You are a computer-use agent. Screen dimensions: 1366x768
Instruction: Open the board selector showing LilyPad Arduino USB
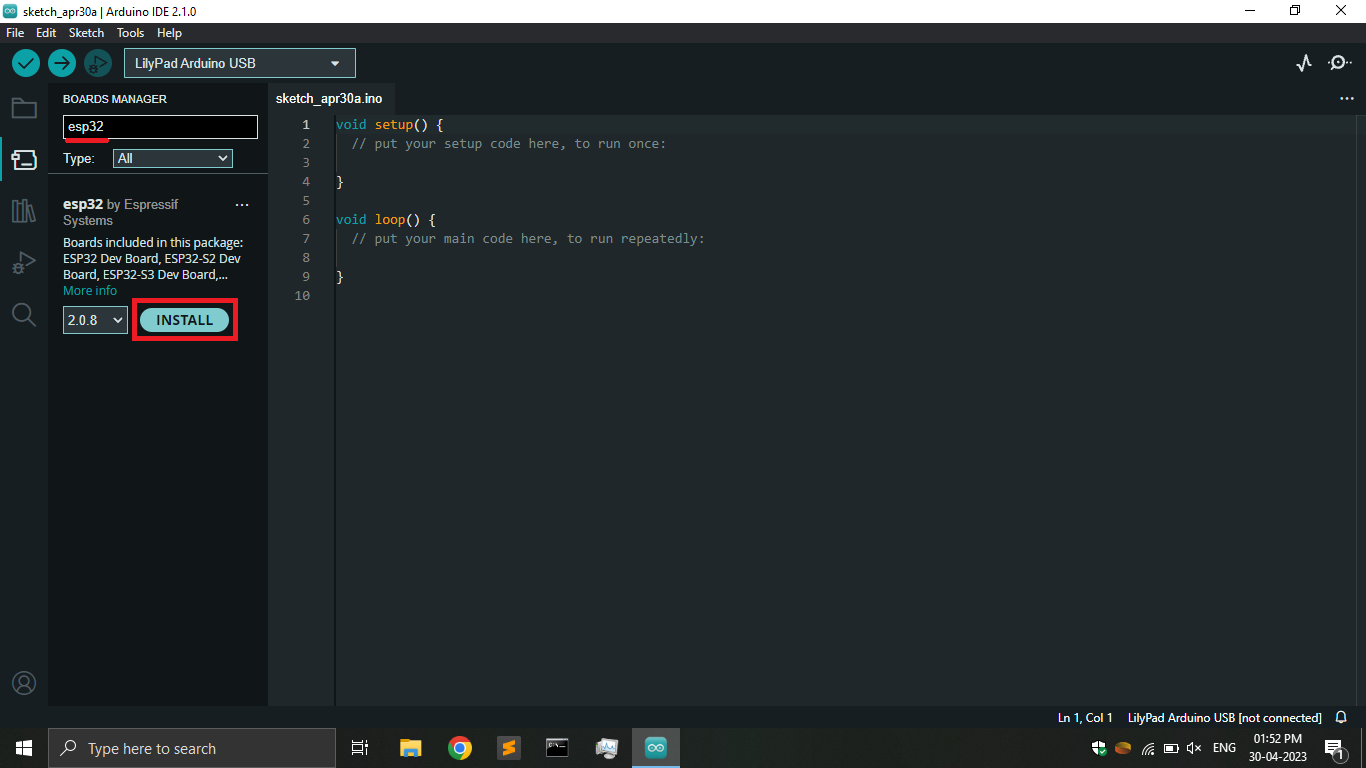click(x=239, y=62)
